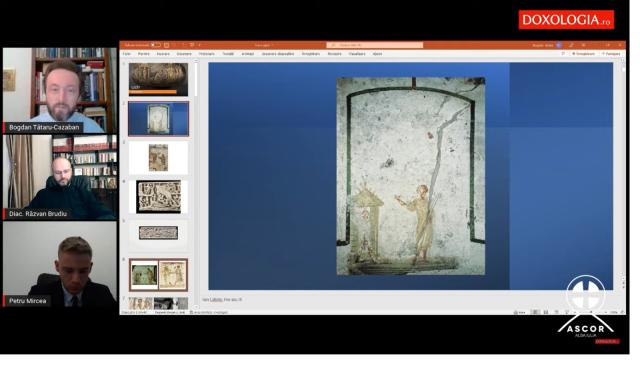The width and height of the screenshot is (640, 378).
Task: Select slide 3 thumbnail with the small fresco
Action: coord(158,158)
